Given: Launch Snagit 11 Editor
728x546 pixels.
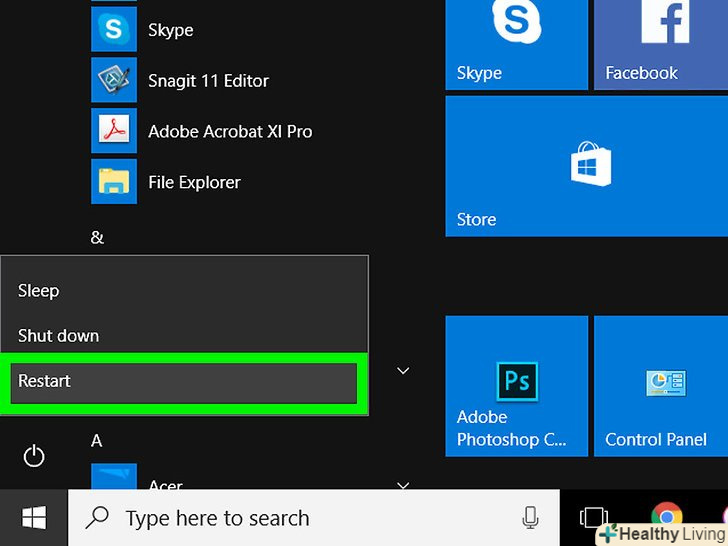Looking at the screenshot, I should (x=207, y=81).
